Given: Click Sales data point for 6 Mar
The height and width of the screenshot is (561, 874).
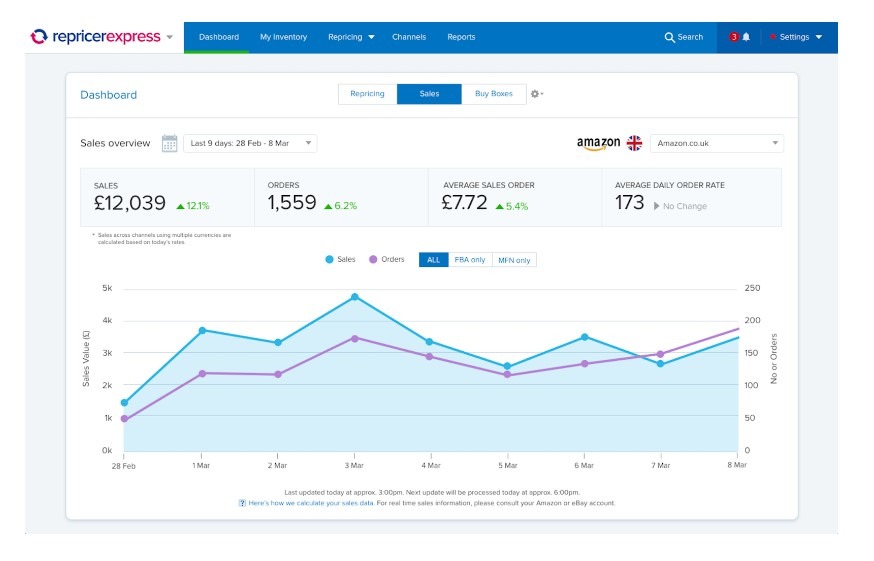Looking at the screenshot, I should click(585, 337).
